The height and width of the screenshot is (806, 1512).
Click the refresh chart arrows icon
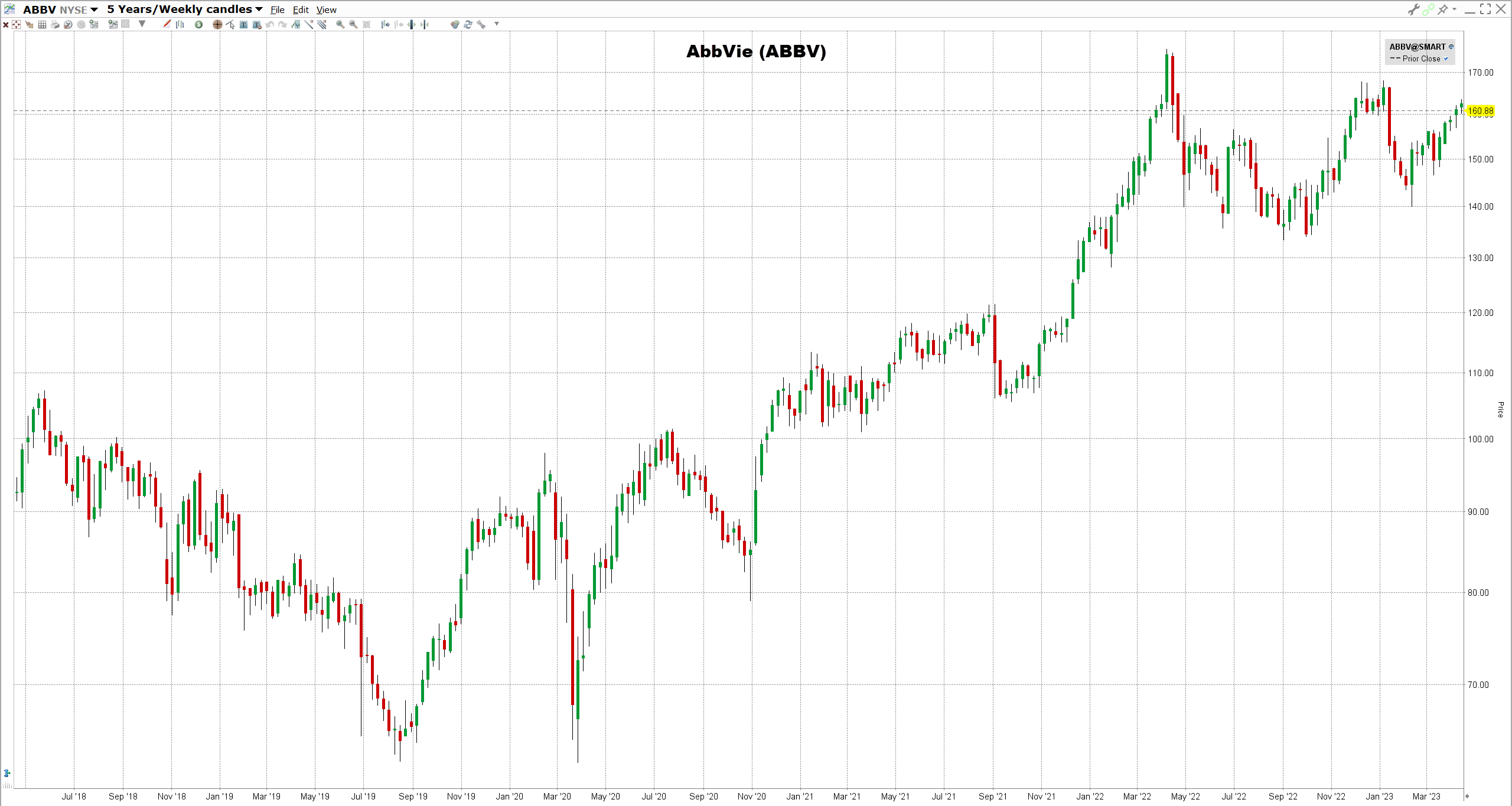point(468,25)
